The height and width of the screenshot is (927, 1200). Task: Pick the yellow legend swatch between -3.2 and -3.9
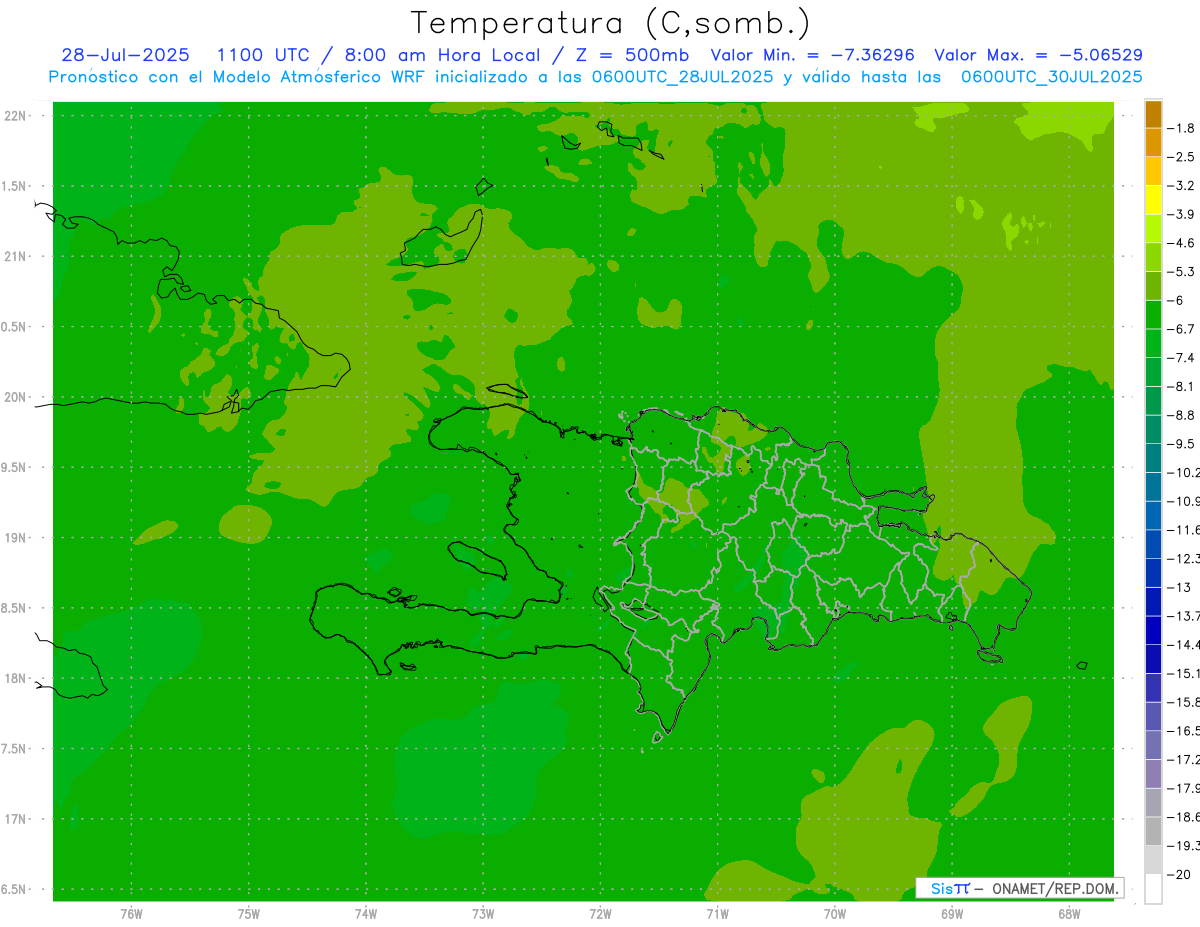point(1153,200)
